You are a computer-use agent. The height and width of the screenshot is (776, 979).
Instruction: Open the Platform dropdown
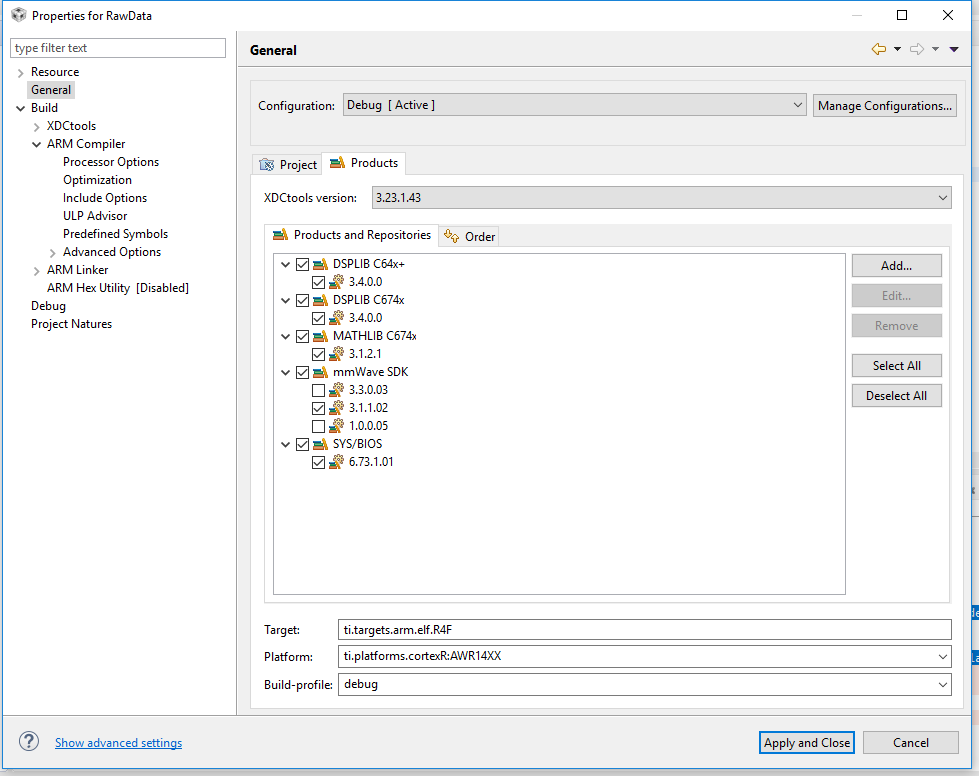tap(644, 656)
